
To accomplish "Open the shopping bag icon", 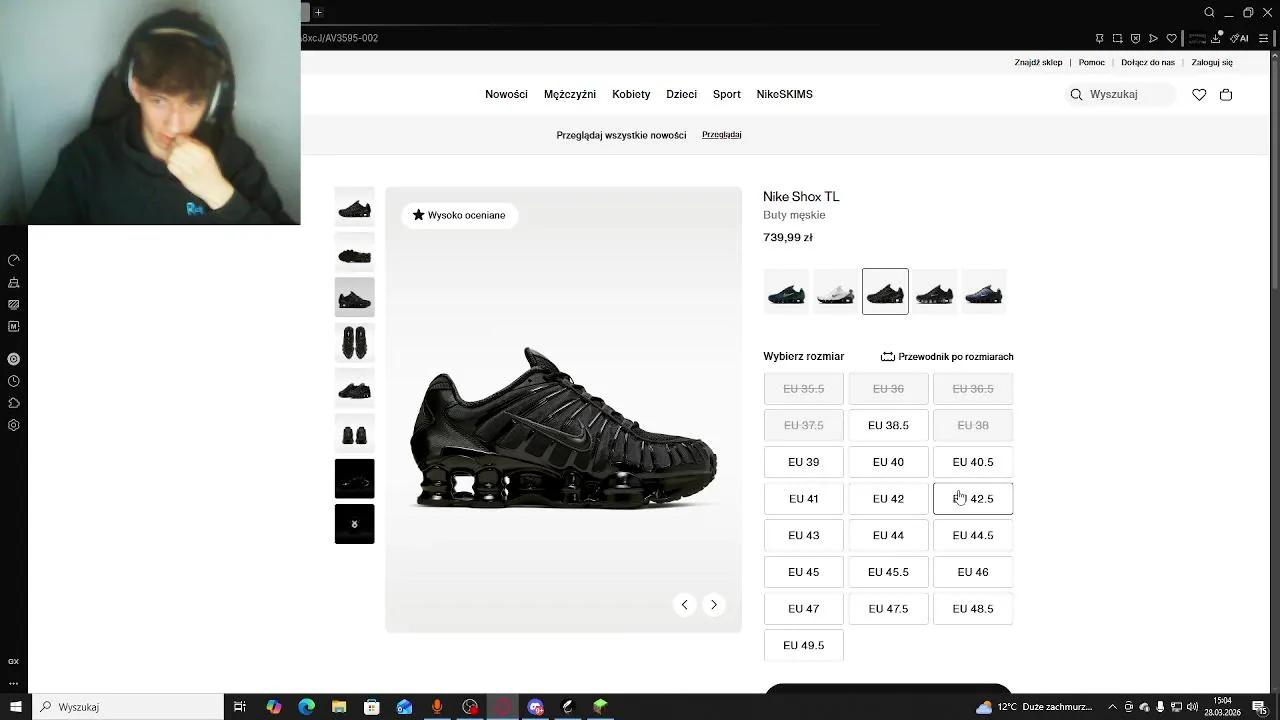I will 1226,94.
